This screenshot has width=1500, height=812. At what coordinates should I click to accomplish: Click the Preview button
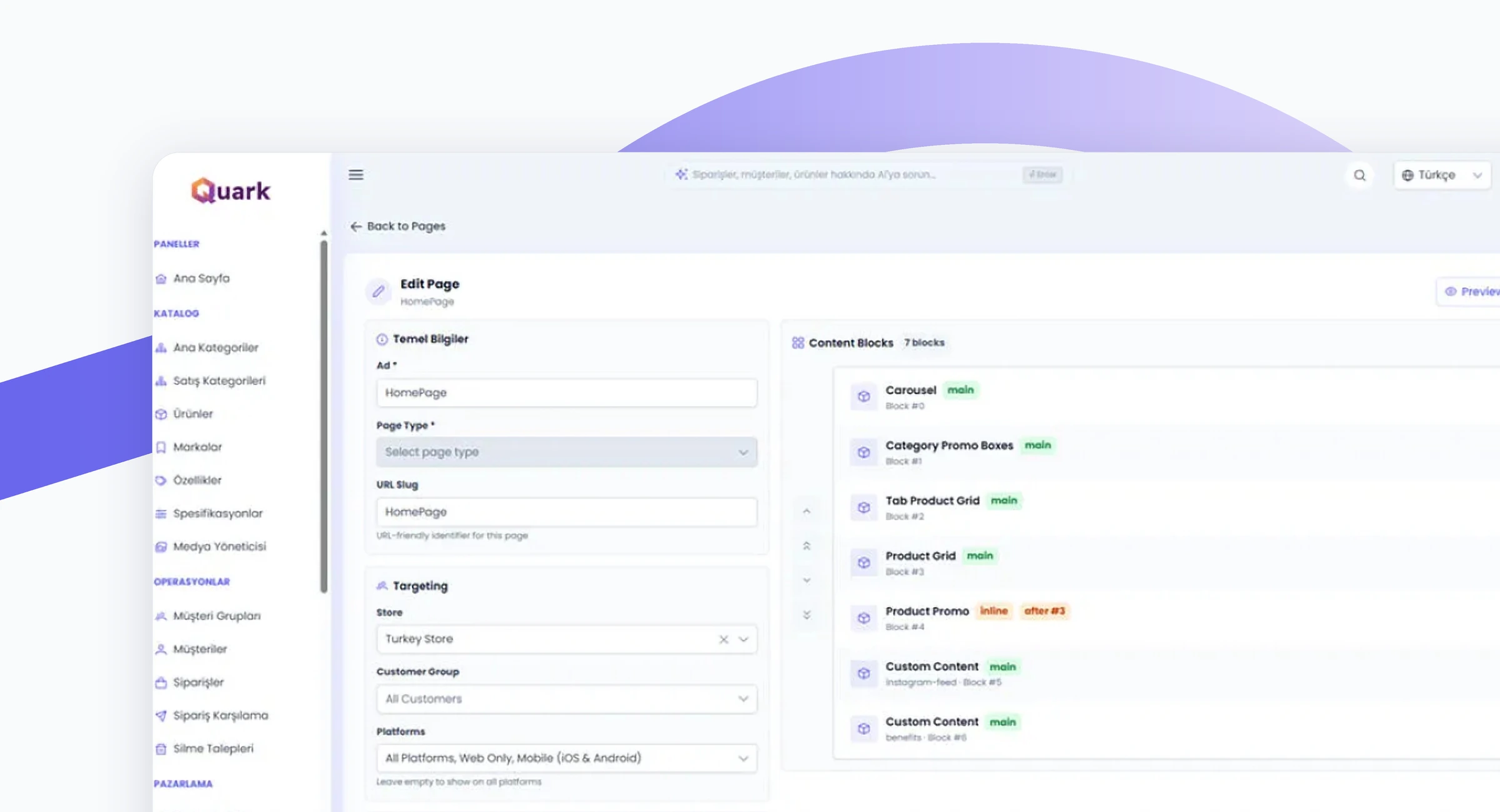click(1469, 292)
